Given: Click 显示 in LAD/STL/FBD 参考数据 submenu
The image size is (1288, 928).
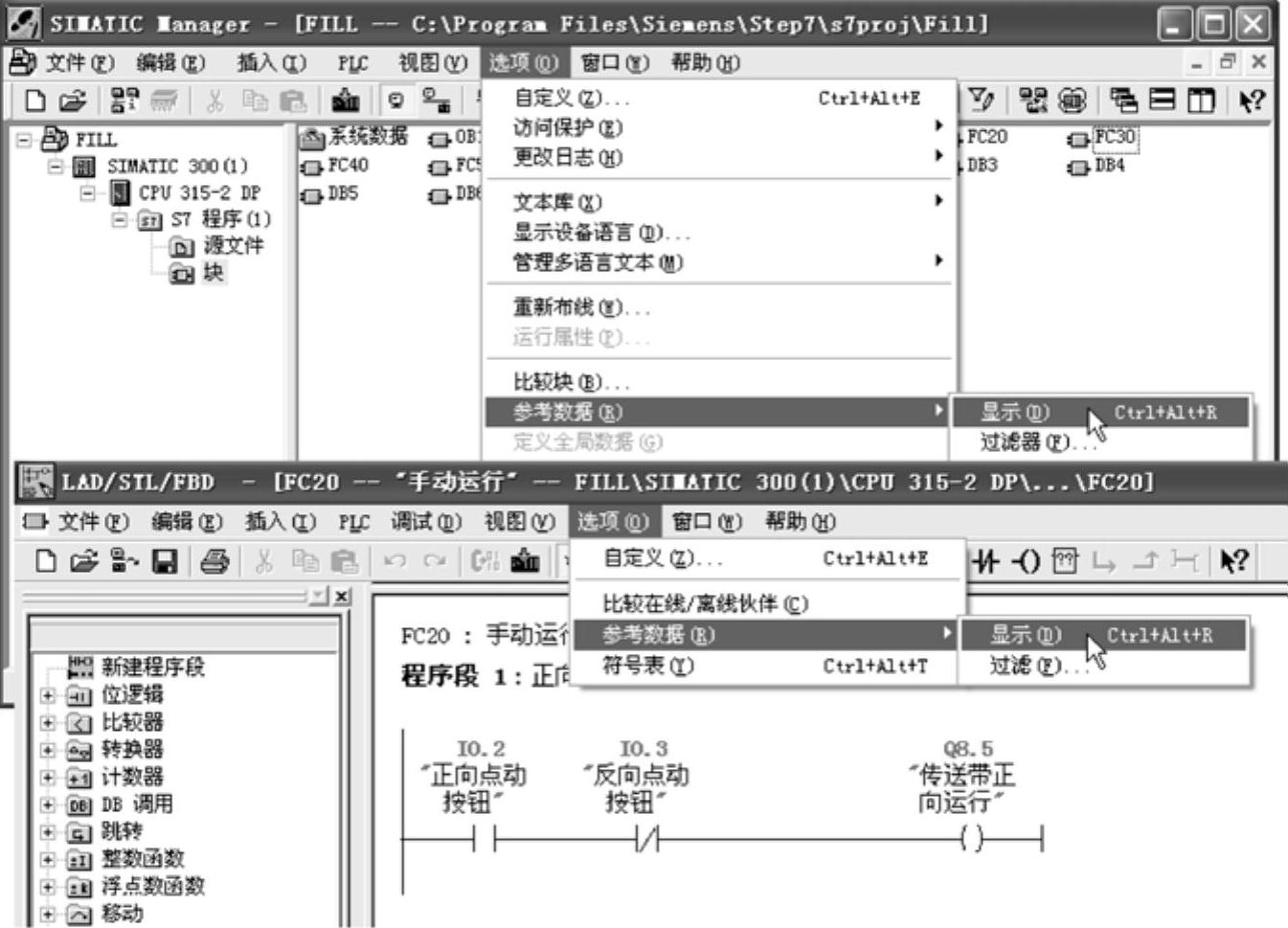Looking at the screenshot, I should pyautogui.click(x=1105, y=635).
